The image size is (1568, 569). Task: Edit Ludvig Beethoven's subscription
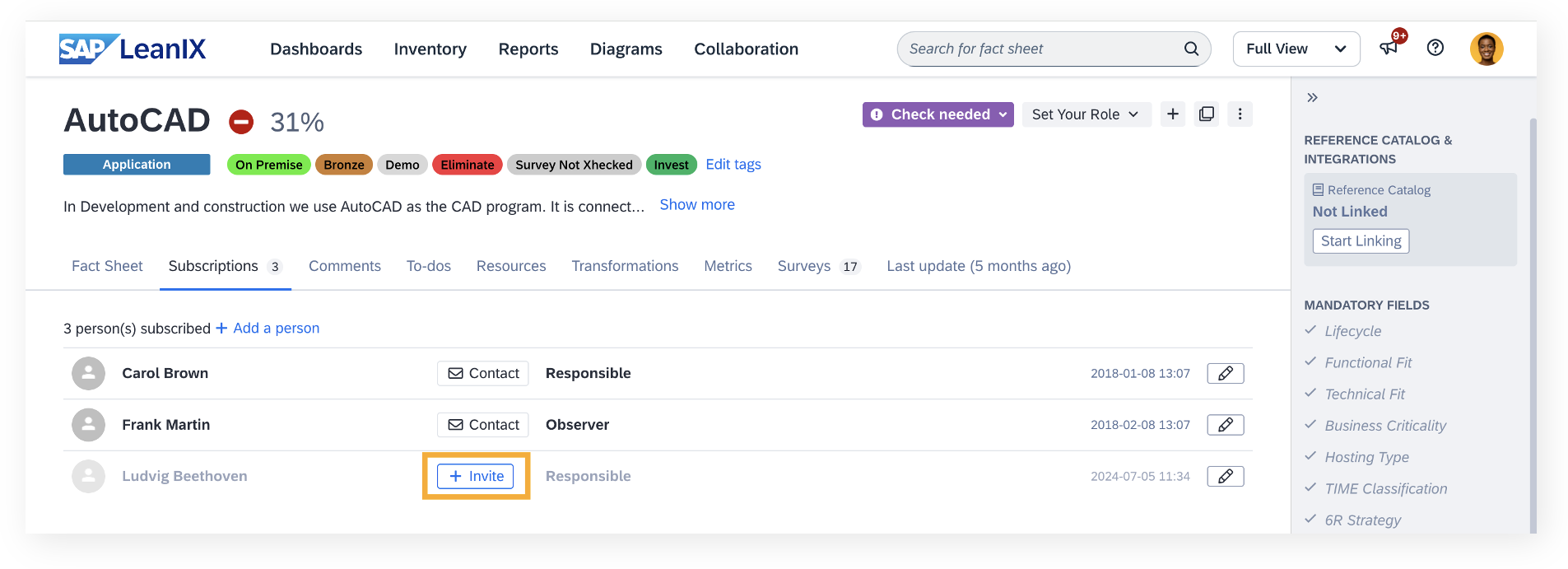click(x=1226, y=476)
